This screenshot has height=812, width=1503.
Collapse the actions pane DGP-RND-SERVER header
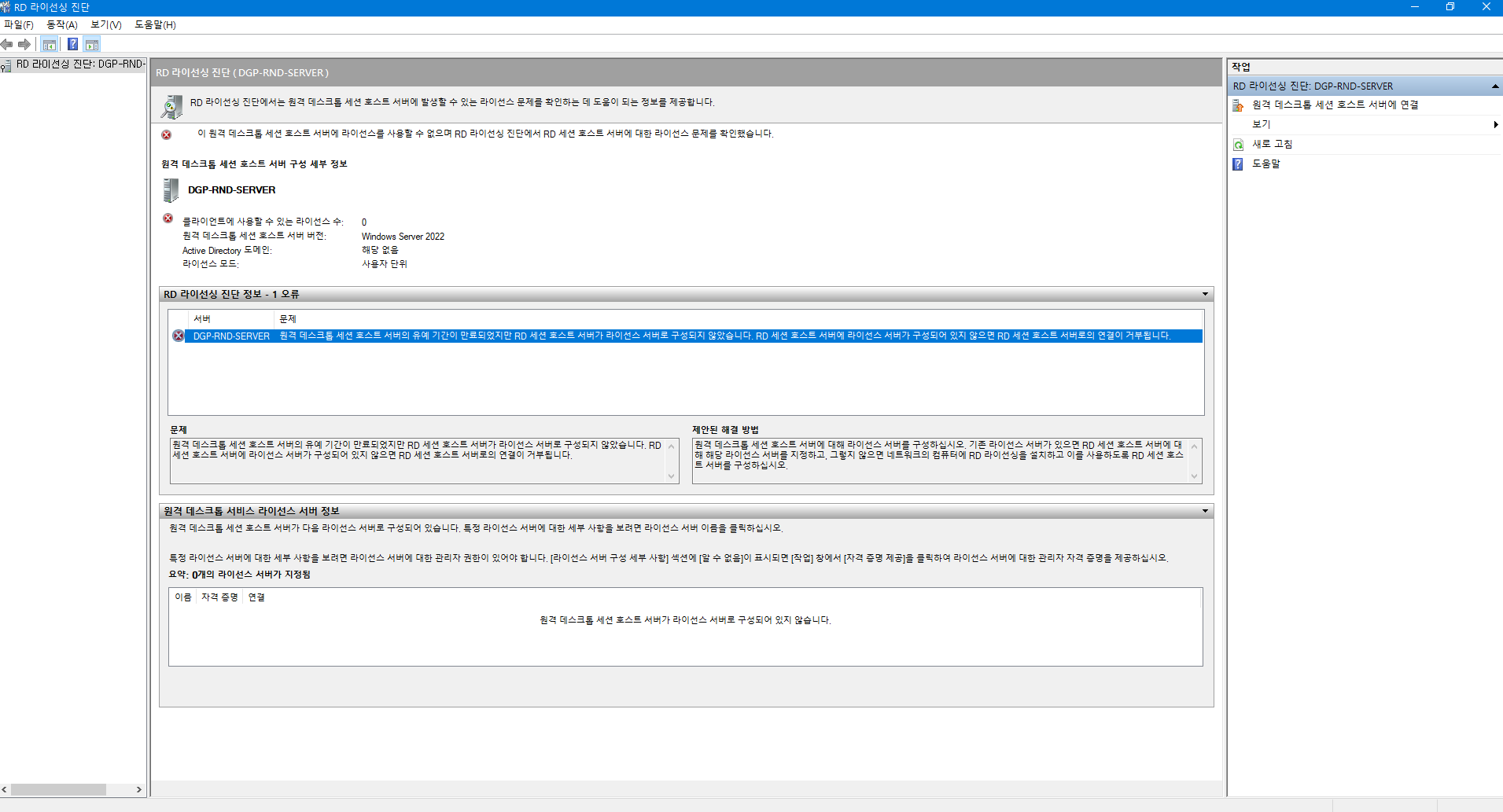click(x=1495, y=86)
